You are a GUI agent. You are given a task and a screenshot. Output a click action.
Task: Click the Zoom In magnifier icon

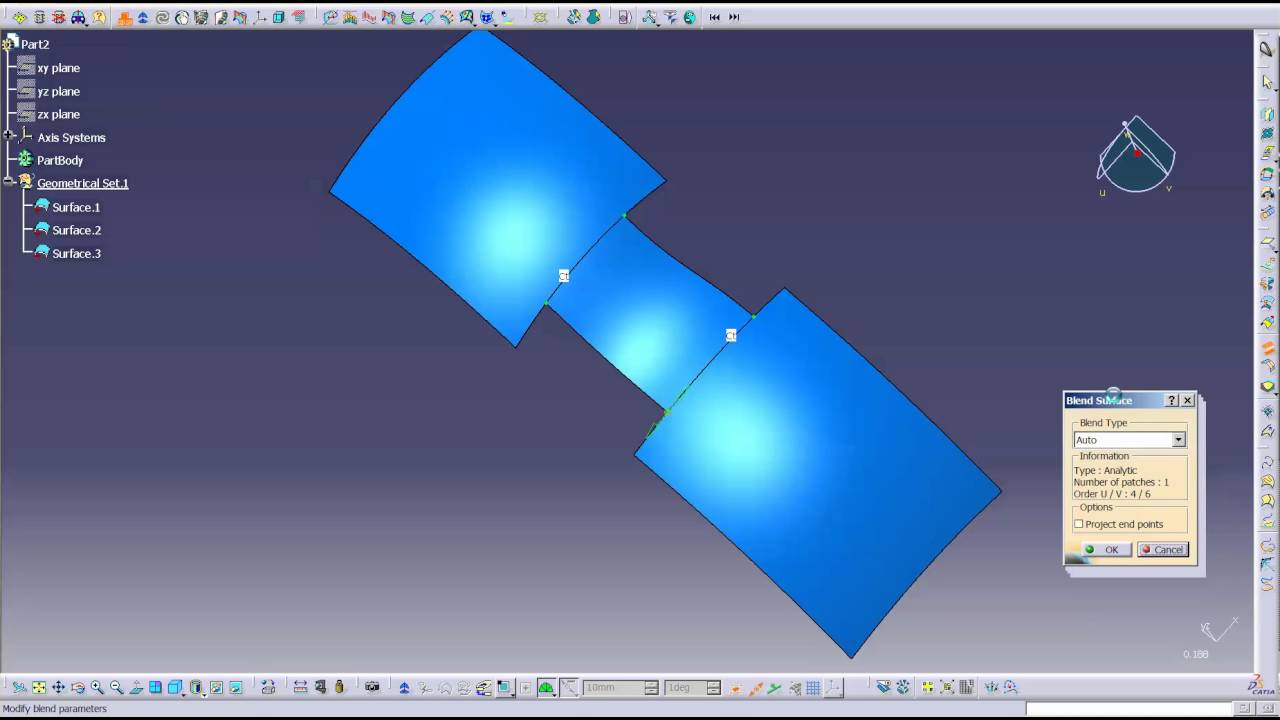click(97, 687)
